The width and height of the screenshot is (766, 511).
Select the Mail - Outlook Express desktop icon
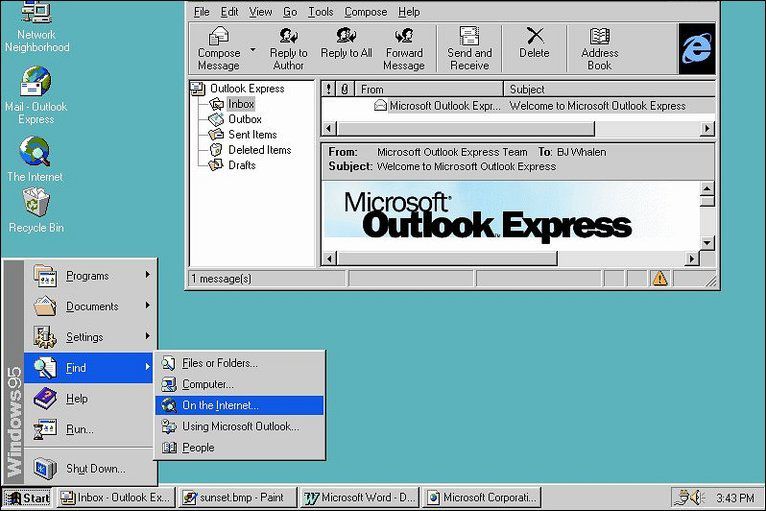[x=36, y=95]
